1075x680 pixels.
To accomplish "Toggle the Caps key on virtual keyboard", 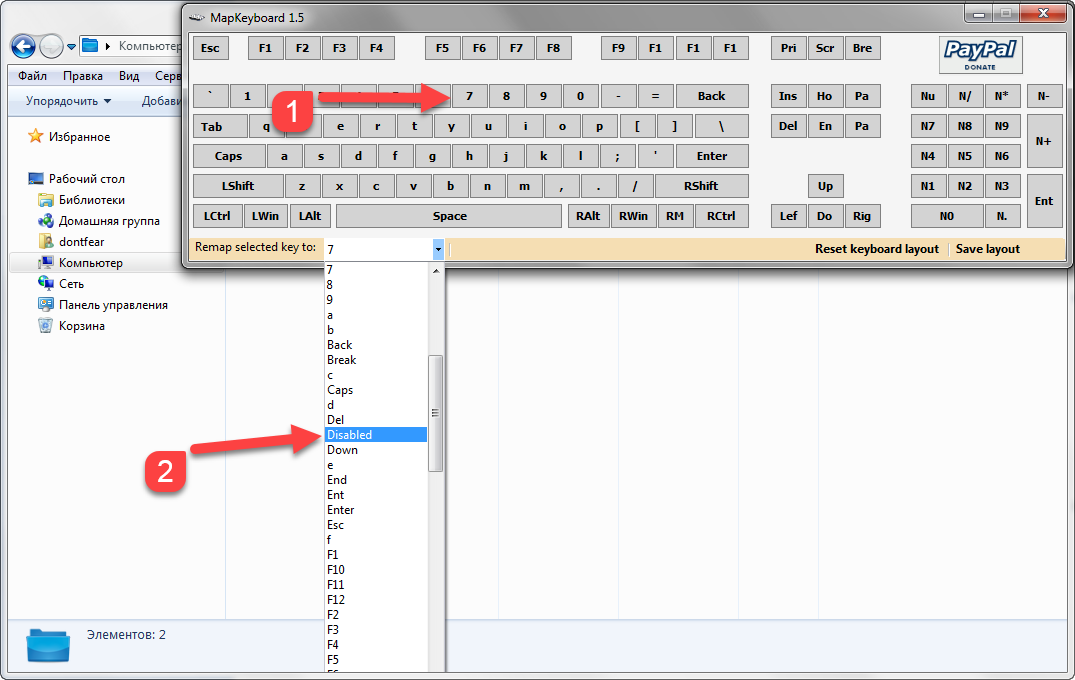I will [228, 156].
